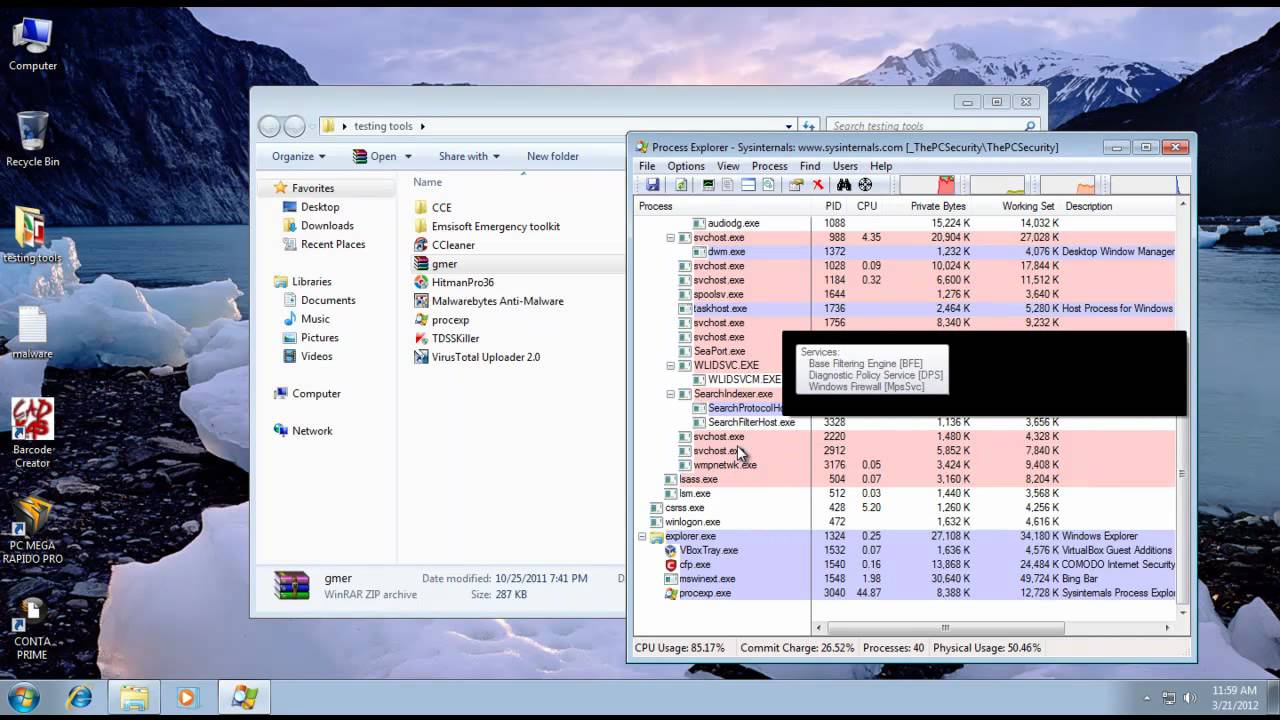The width and height of the screenshot is (1280, 720).
Task: Collapse the SearchIndexer.exe tree node
Action: coord(671,394)
